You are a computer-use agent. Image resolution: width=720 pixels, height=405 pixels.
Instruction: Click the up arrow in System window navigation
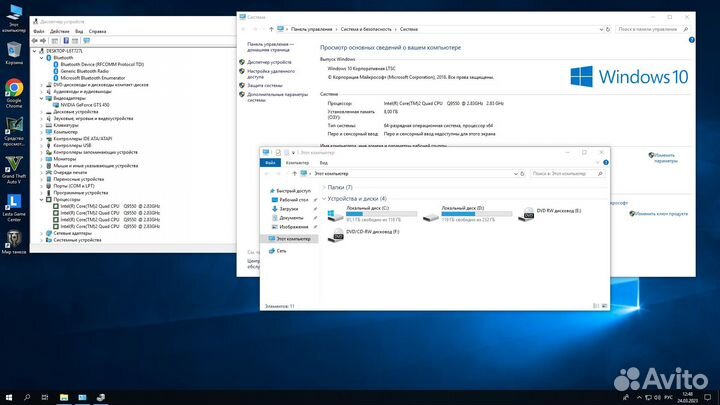pos(271,29)
